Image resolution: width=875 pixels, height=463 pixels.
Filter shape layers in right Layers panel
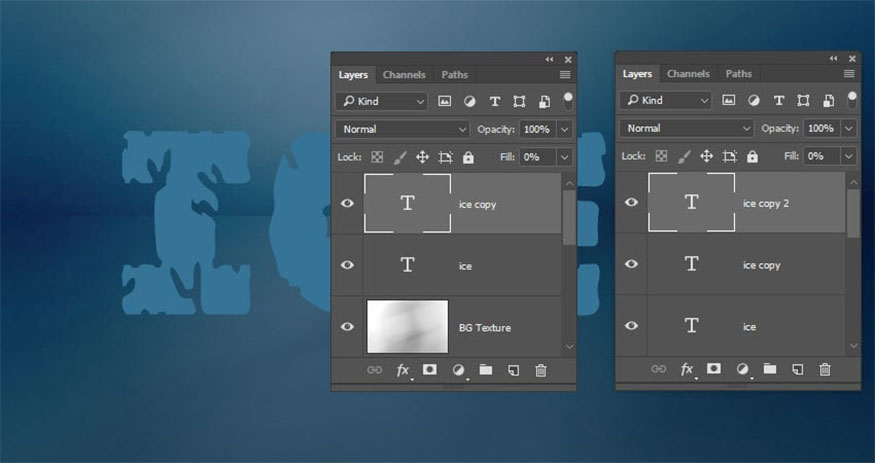(x=803, y=100)
